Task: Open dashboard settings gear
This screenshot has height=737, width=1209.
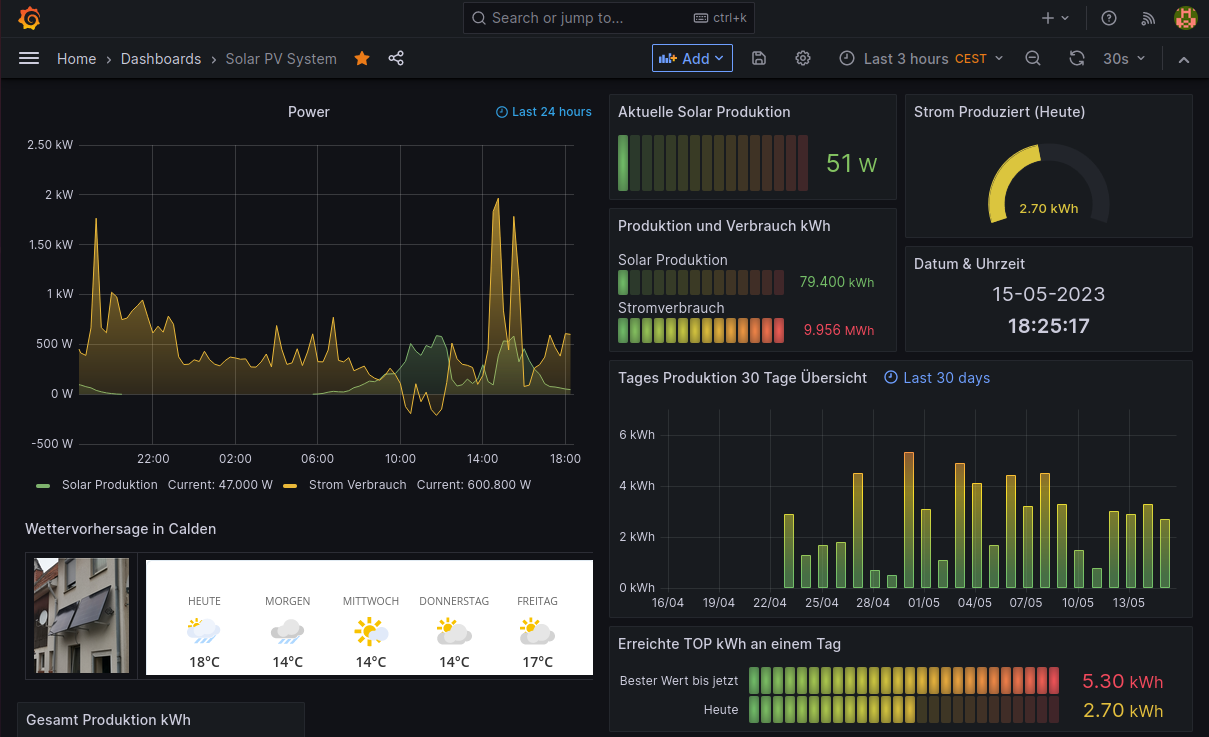Action: tap(803, 59)
